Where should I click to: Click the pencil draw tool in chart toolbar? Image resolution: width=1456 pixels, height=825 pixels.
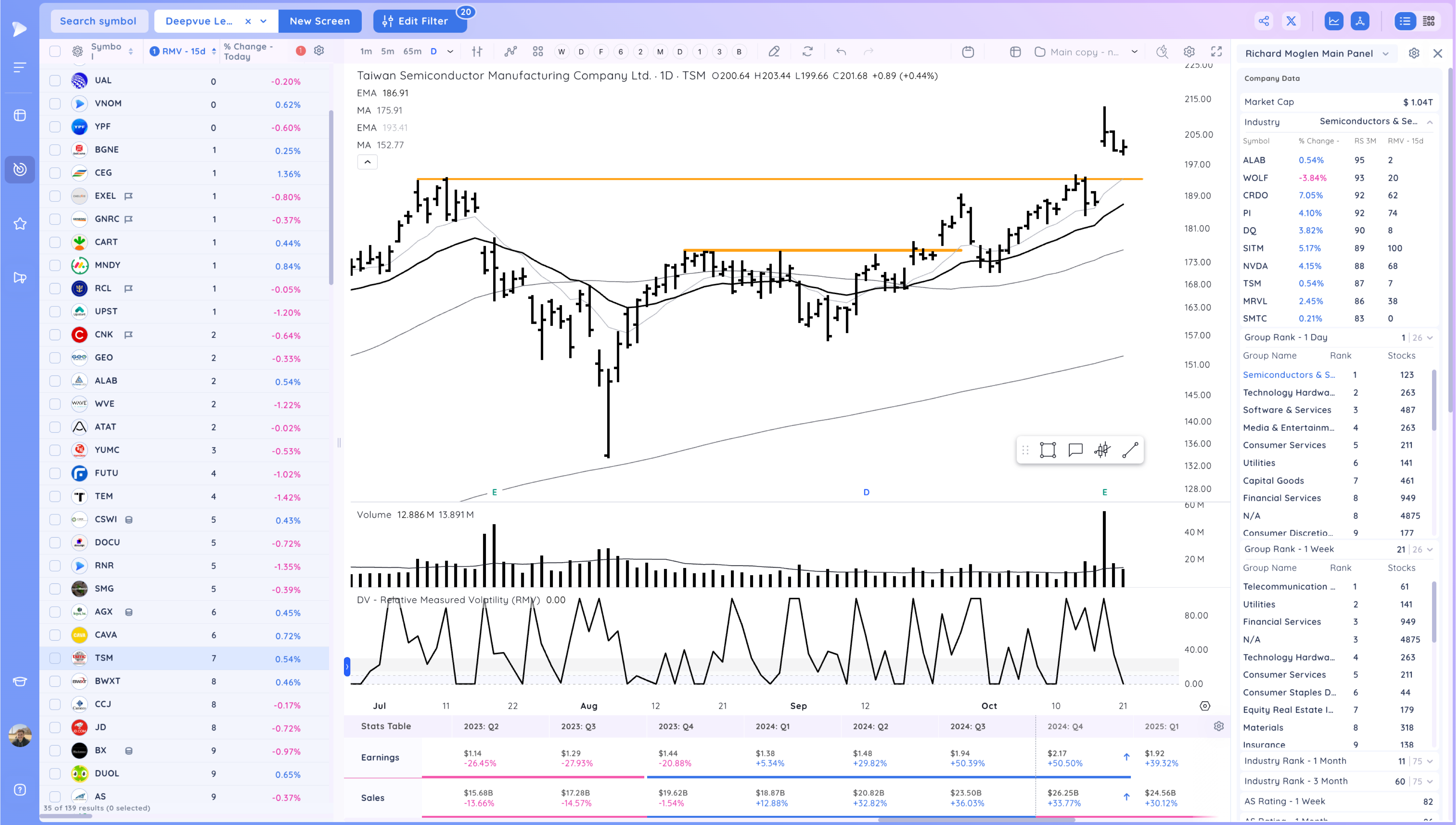click(x=773, y=52)
